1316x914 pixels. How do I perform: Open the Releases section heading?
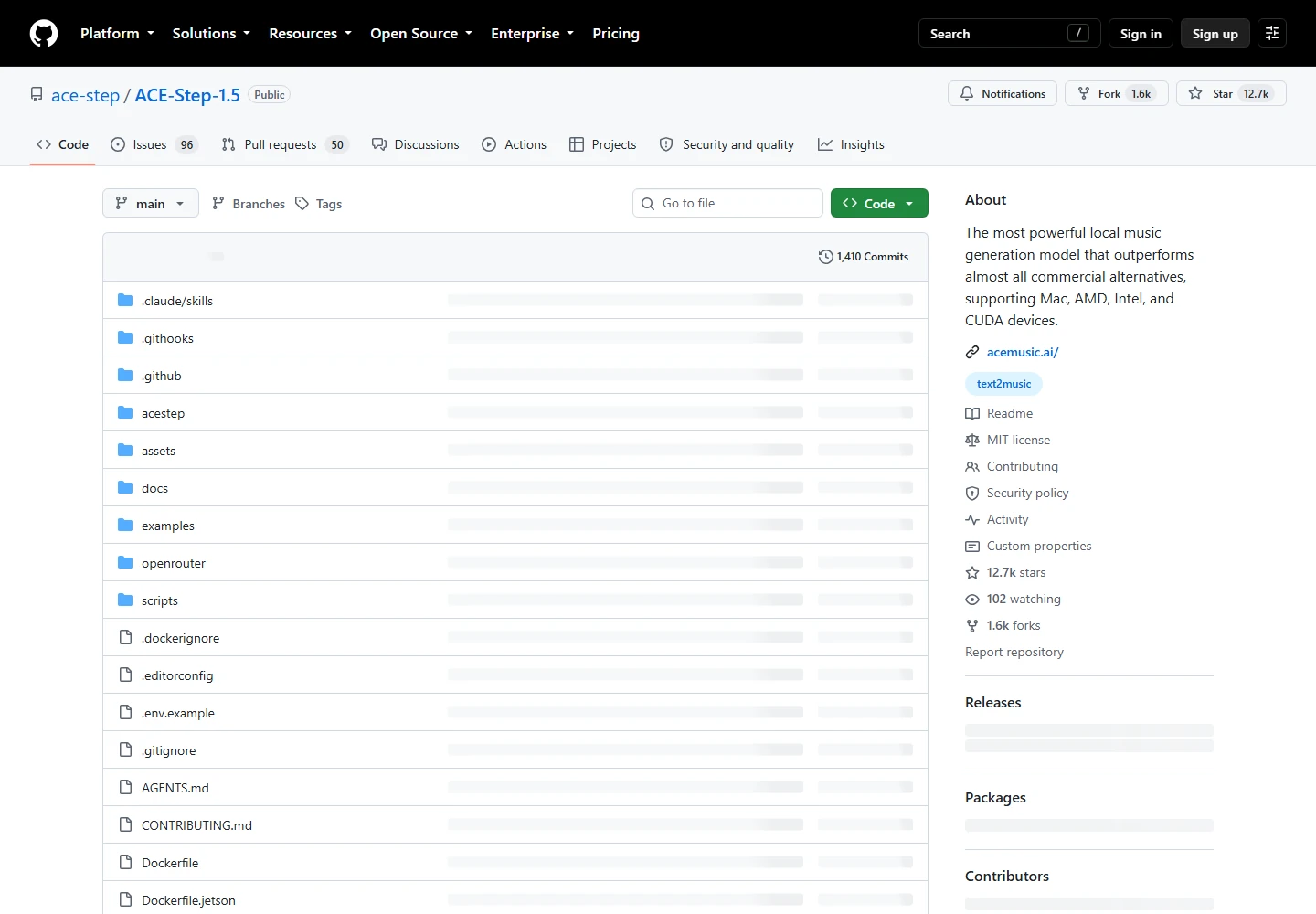click(993, 702)
